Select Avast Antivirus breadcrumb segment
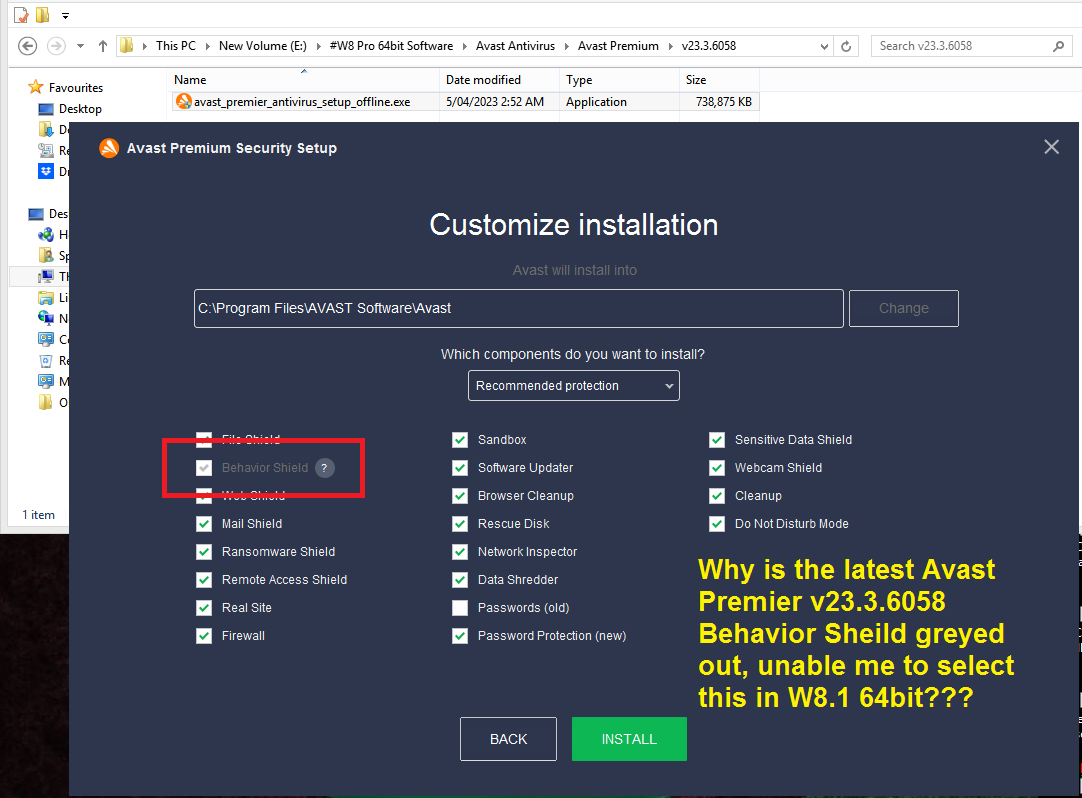The image size is (1082, 798). click(515, 46)
